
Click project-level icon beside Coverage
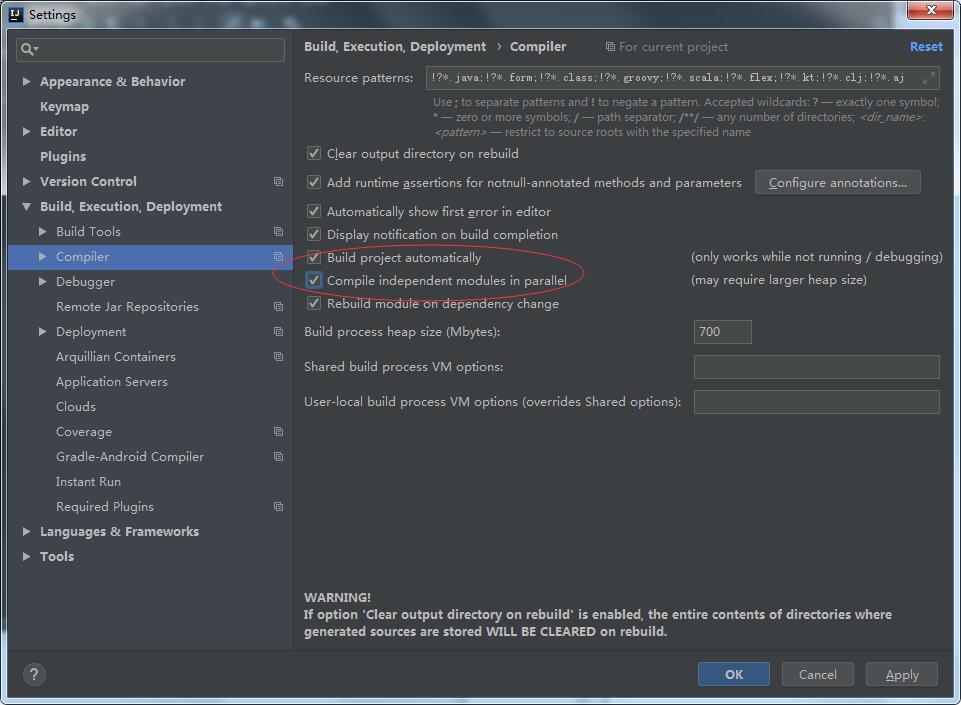[278, 432]
